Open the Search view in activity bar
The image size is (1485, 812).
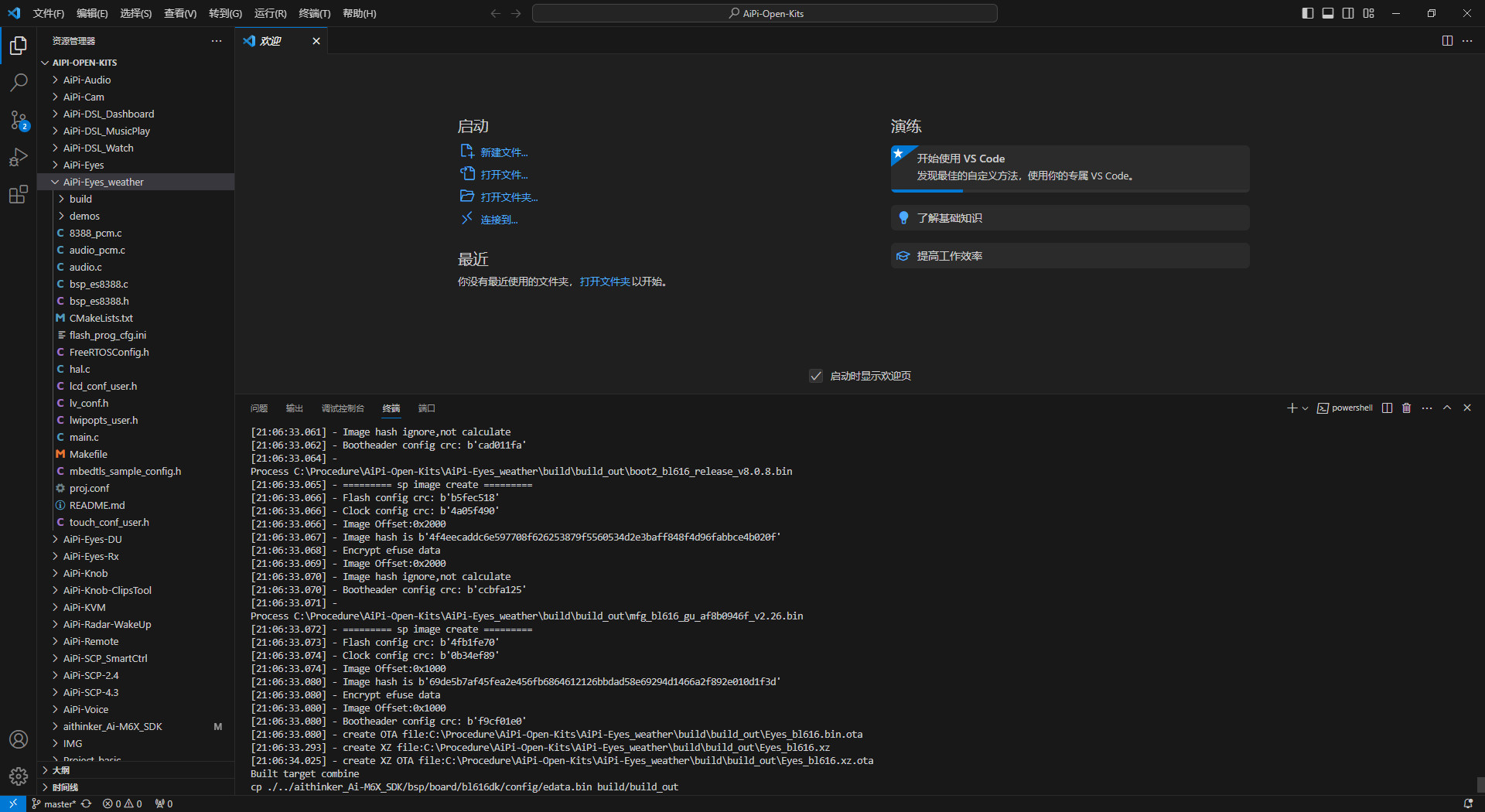coord(19,83)
